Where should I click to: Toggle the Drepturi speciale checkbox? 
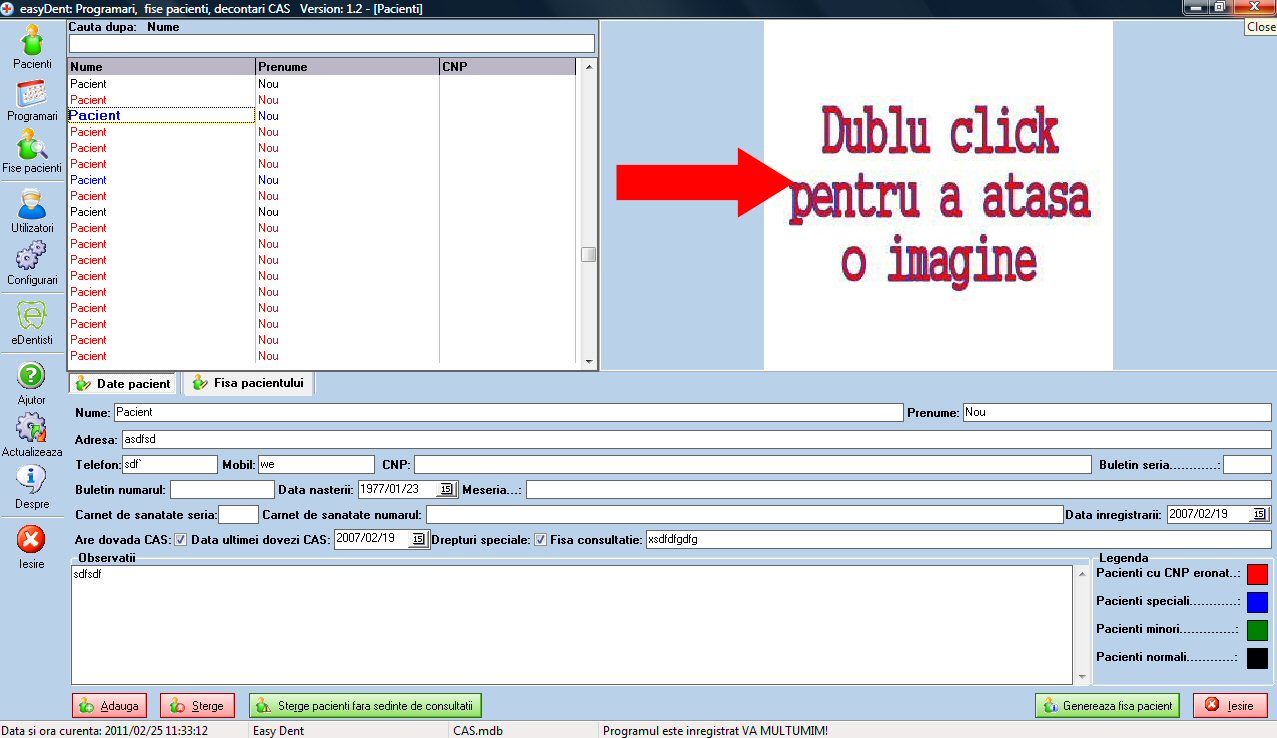click(541, 540)
